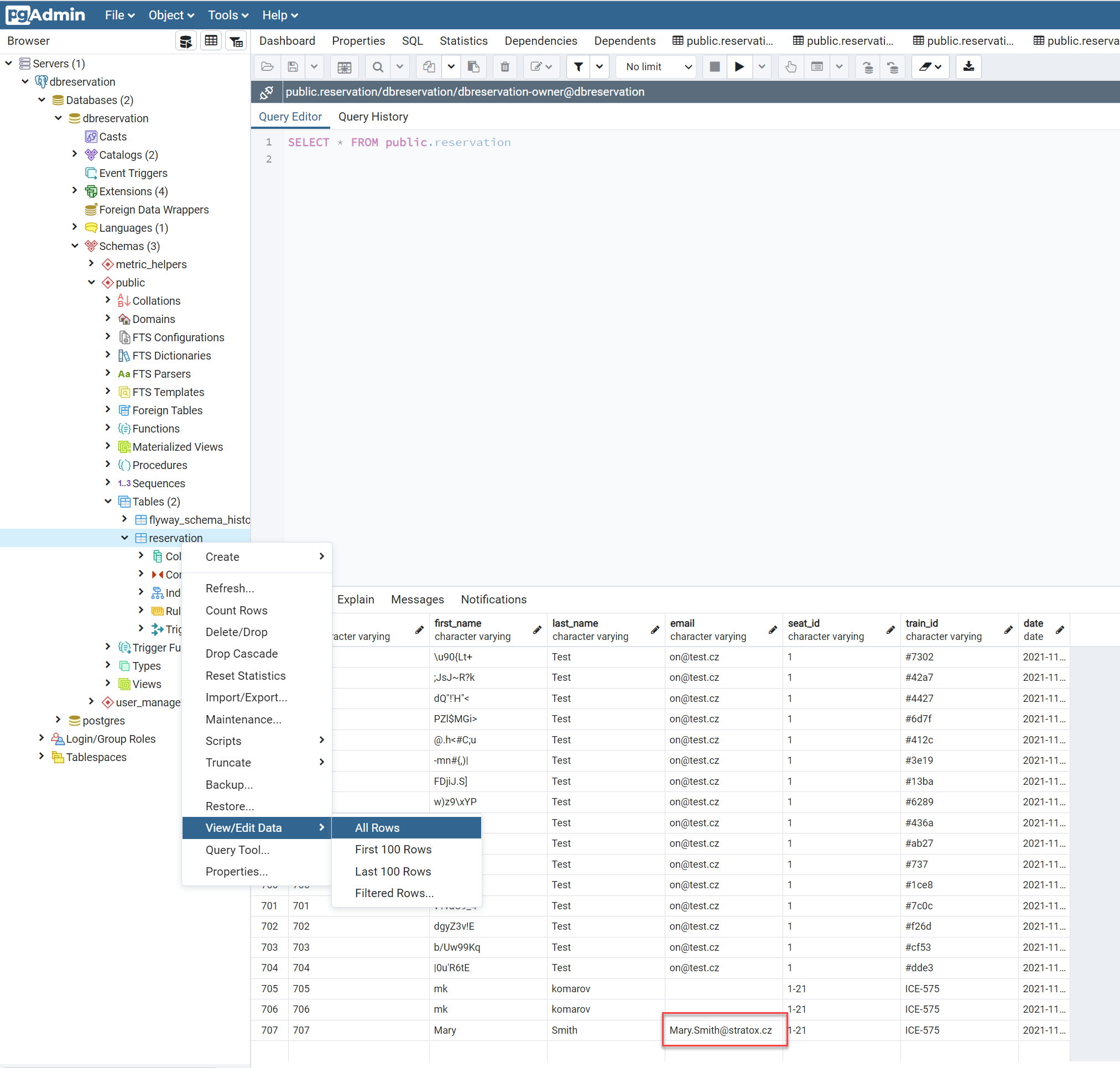Open the Clear eraser dropdown
The image size is (1120, 1068).
(930, 66)
